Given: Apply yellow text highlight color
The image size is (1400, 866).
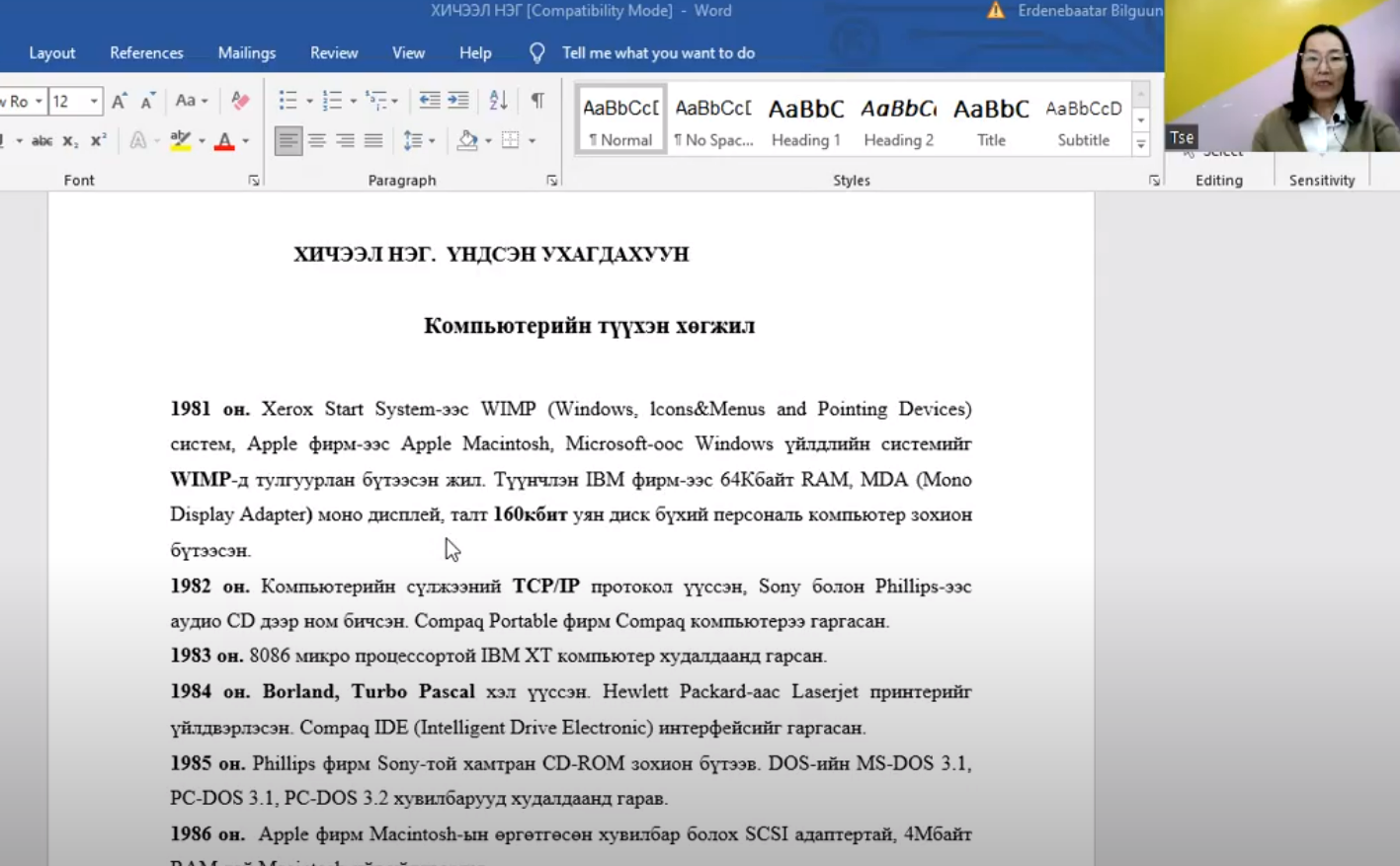Looking at the screenshot, I should pyautogui.click(x=180, y=141).
